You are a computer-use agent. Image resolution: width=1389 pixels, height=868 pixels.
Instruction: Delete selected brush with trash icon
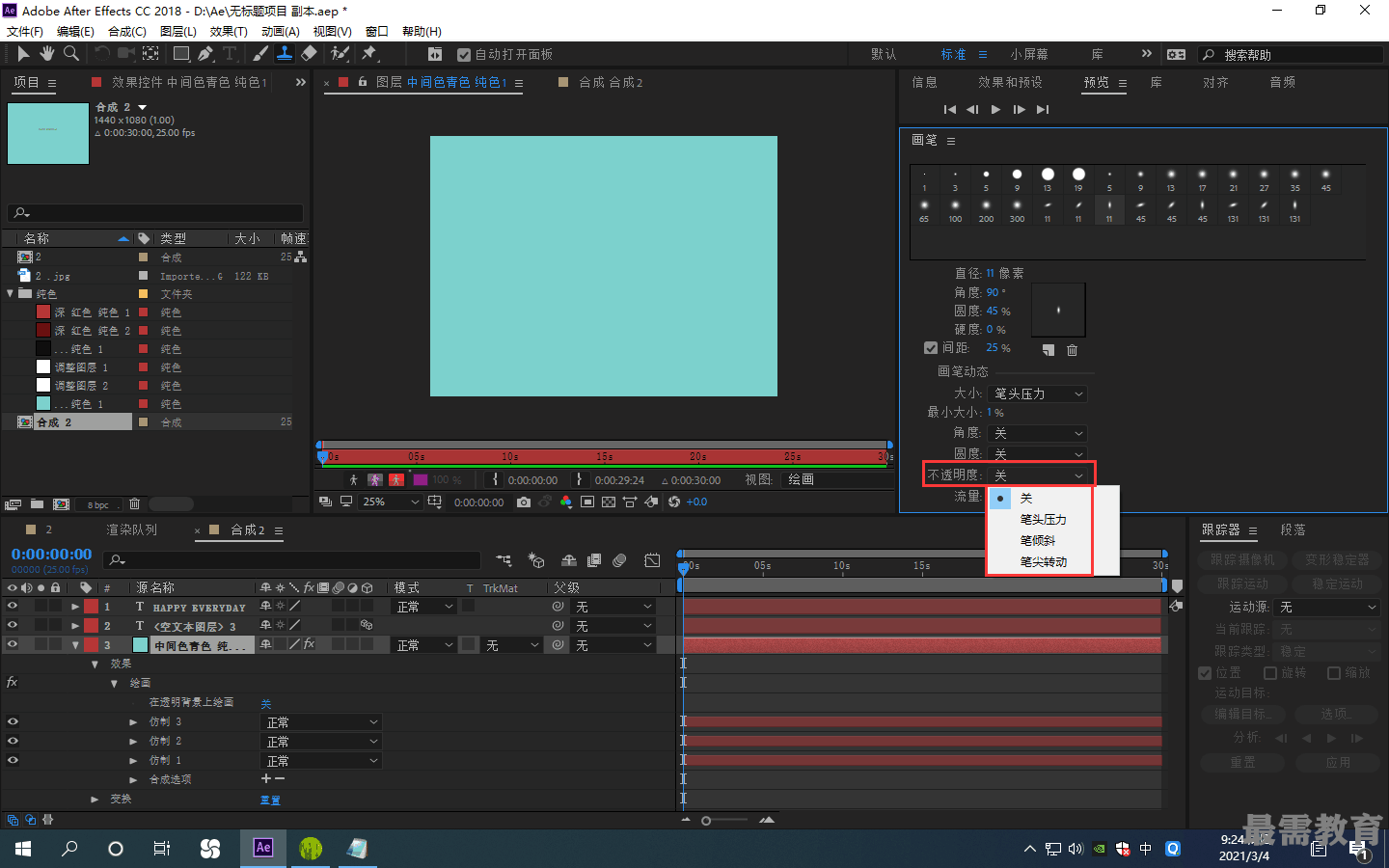coord(1072,350)
